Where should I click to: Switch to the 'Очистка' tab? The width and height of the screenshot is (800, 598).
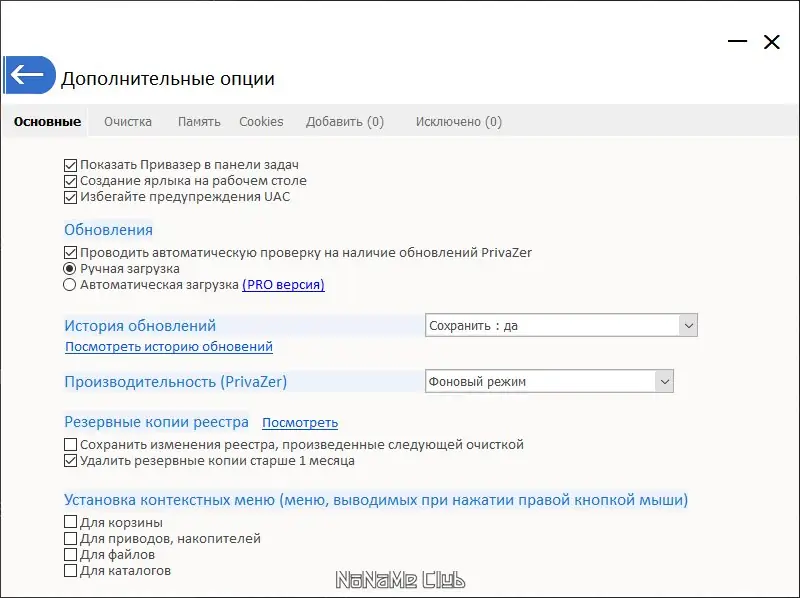[x=128, y=122]
